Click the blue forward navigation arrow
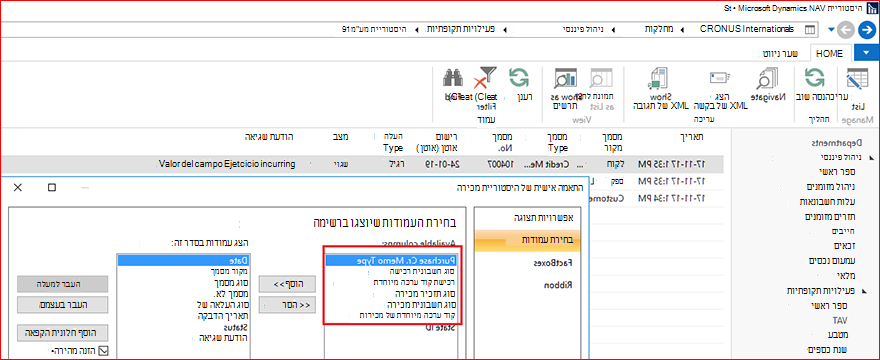 coord(867,30)
